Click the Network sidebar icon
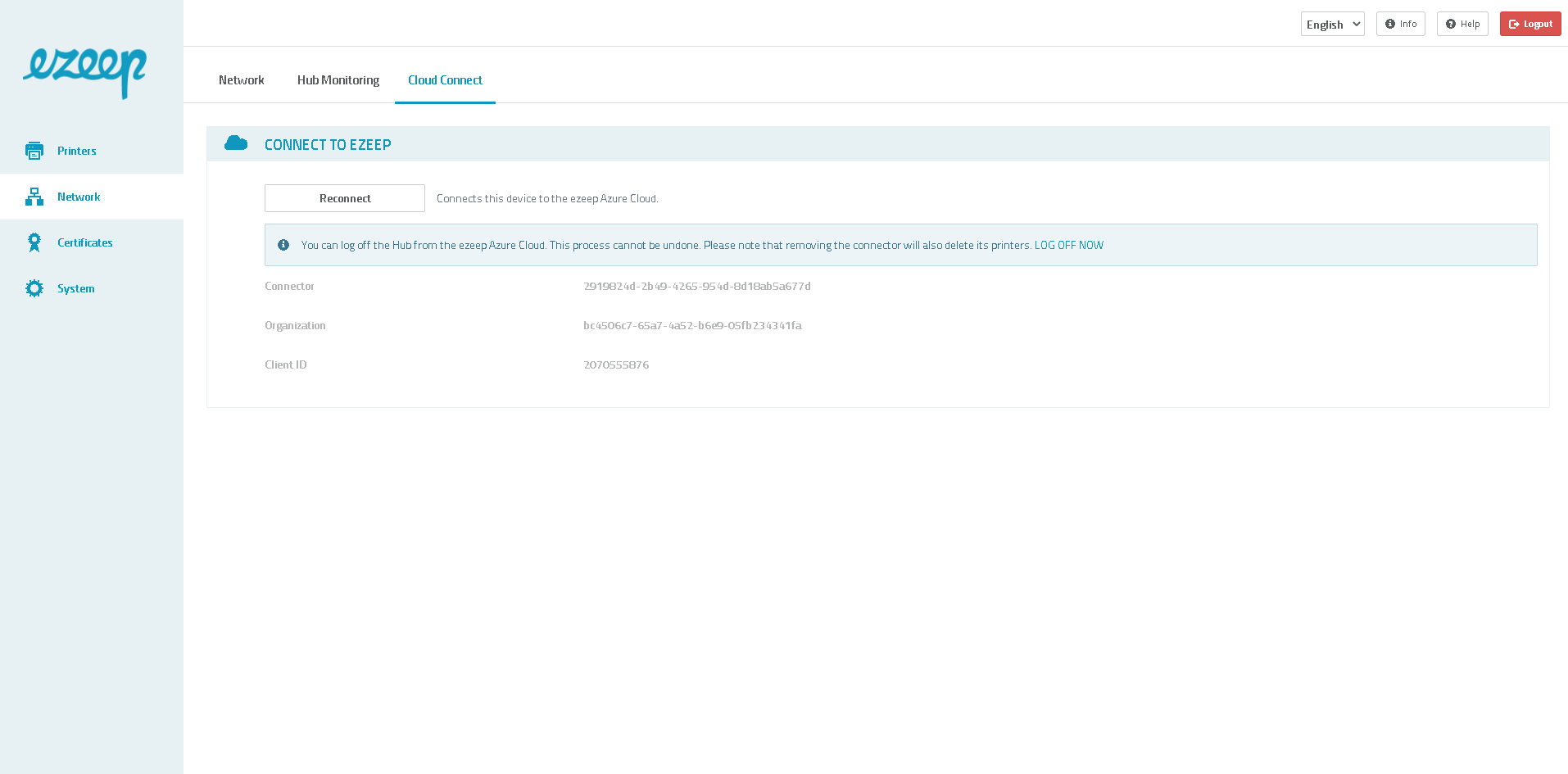The height and width of the screenshot is (774, 1568). click(x=34, y=197)
